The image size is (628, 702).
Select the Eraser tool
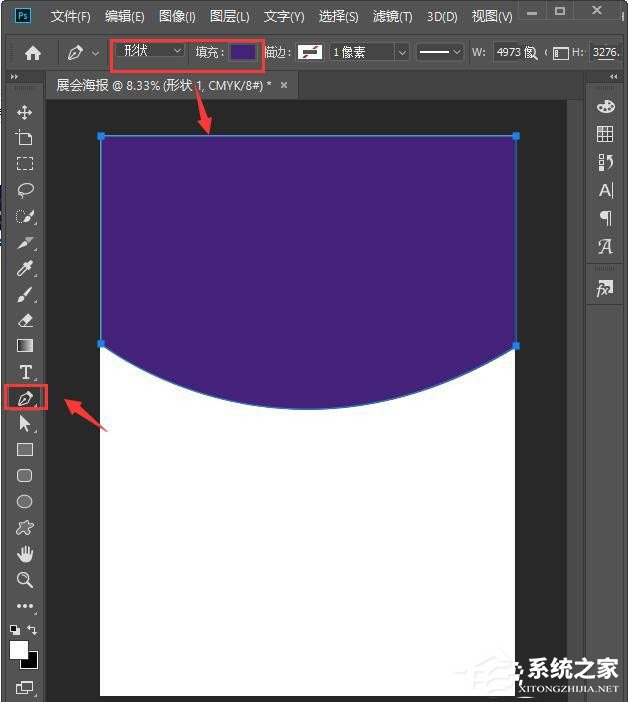(x=25, y=320)
